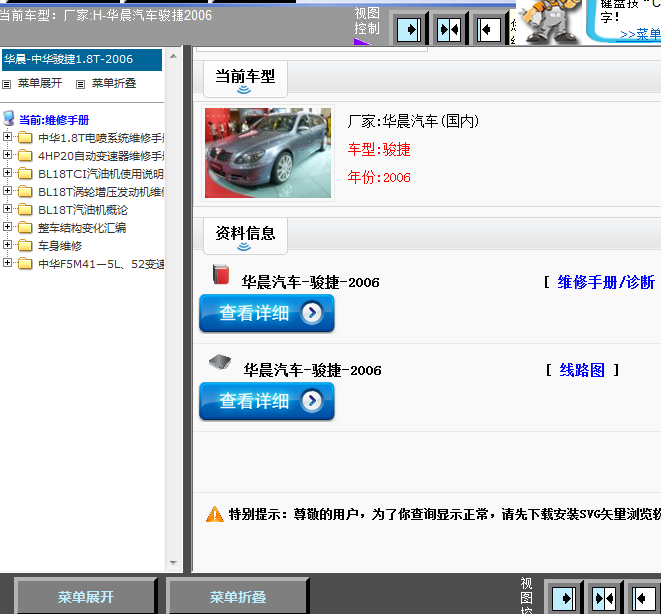The height and width of the screenshot is (614, 661).
Task: Open the 资料信息 section tab
Action: [x=245, y=236]
